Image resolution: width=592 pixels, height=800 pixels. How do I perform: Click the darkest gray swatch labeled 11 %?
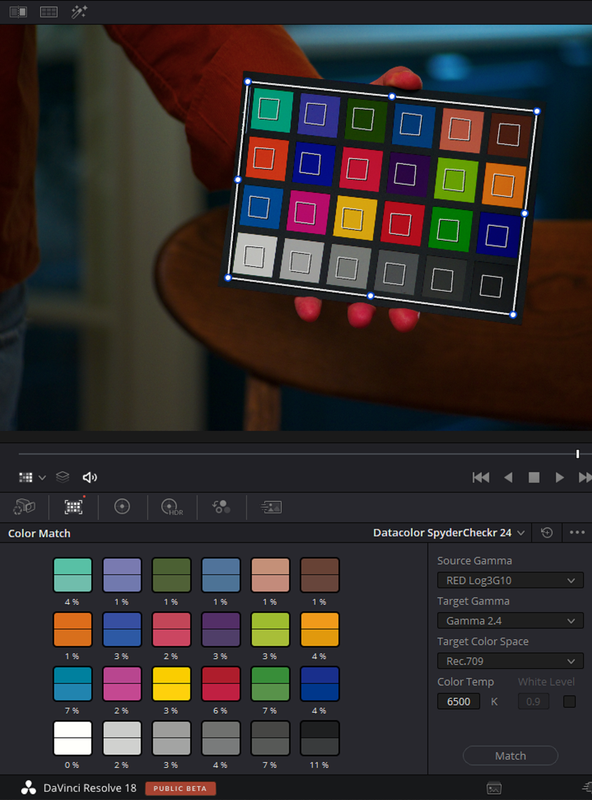point(320,738)
